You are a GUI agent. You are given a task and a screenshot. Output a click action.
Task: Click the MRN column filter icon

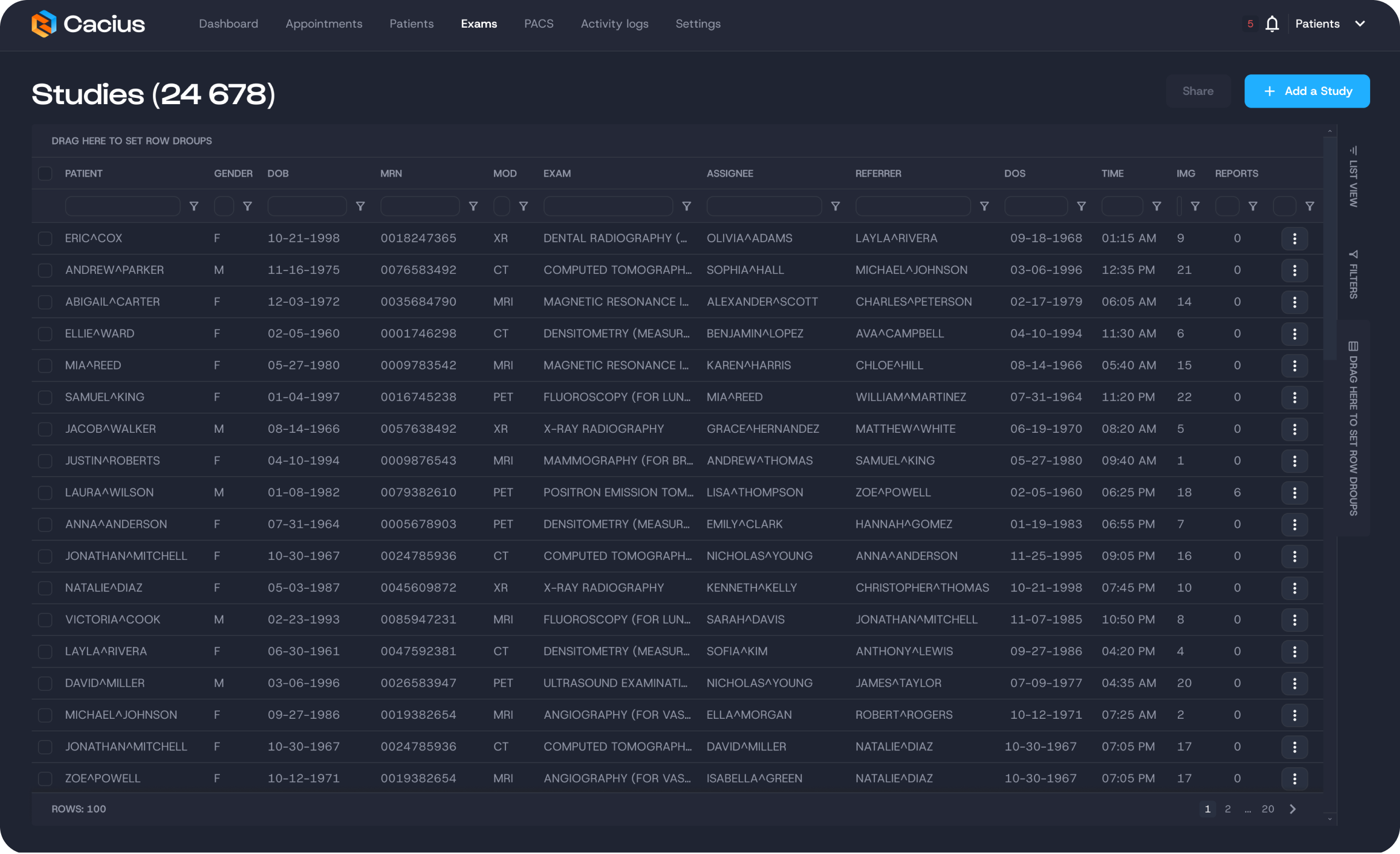click(x=473, y=206)
